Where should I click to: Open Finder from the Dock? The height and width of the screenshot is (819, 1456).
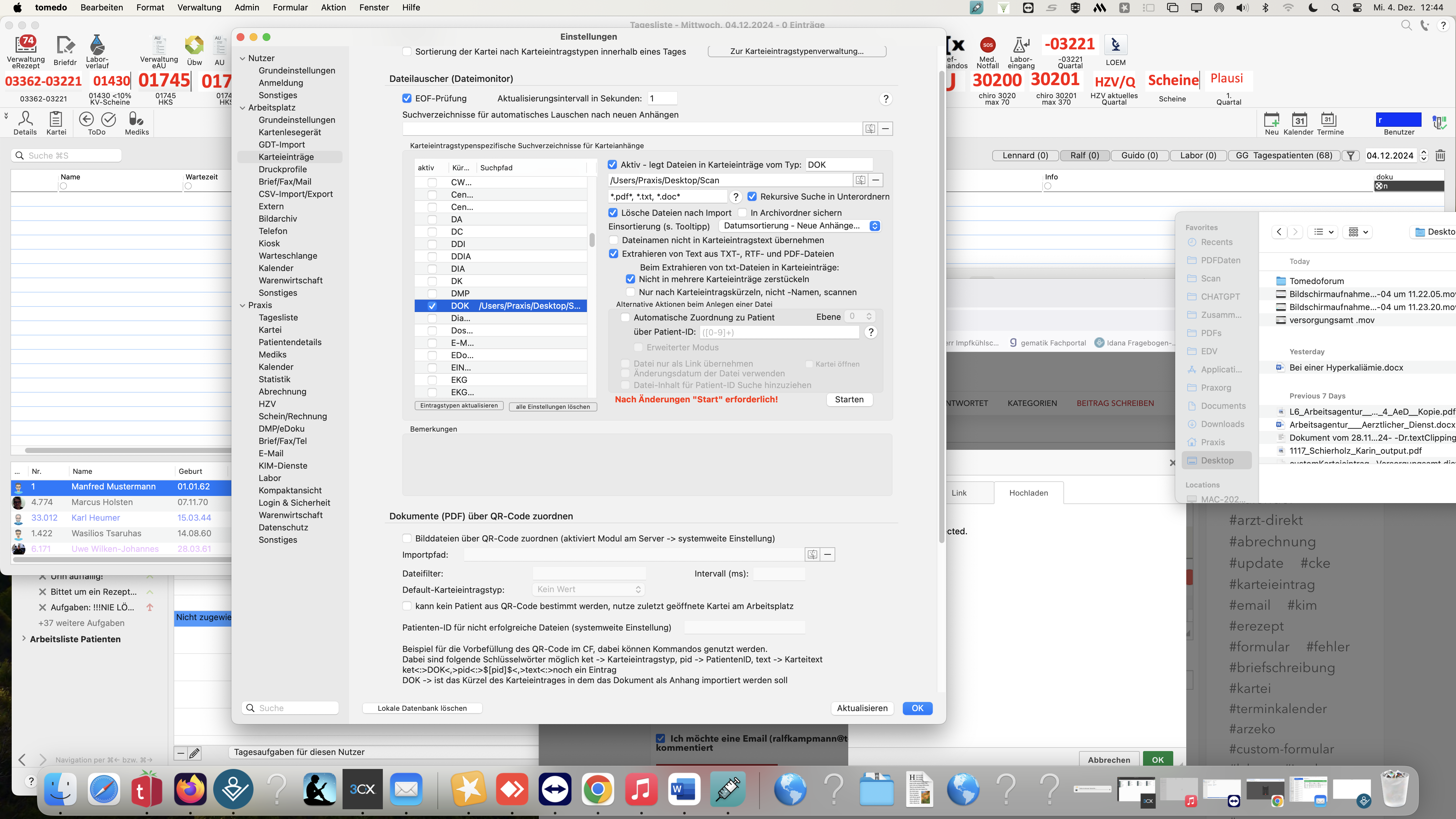60,790
